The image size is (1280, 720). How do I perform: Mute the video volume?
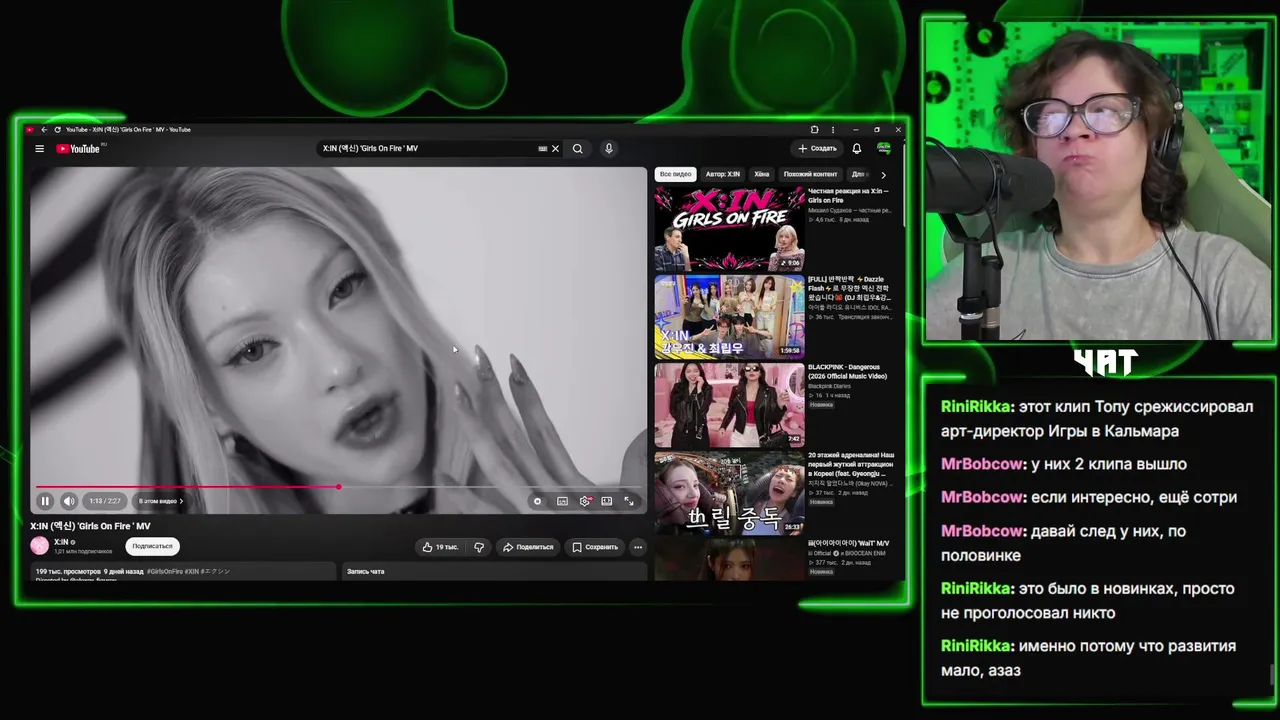pyautogui.click(x=69, y=501)
